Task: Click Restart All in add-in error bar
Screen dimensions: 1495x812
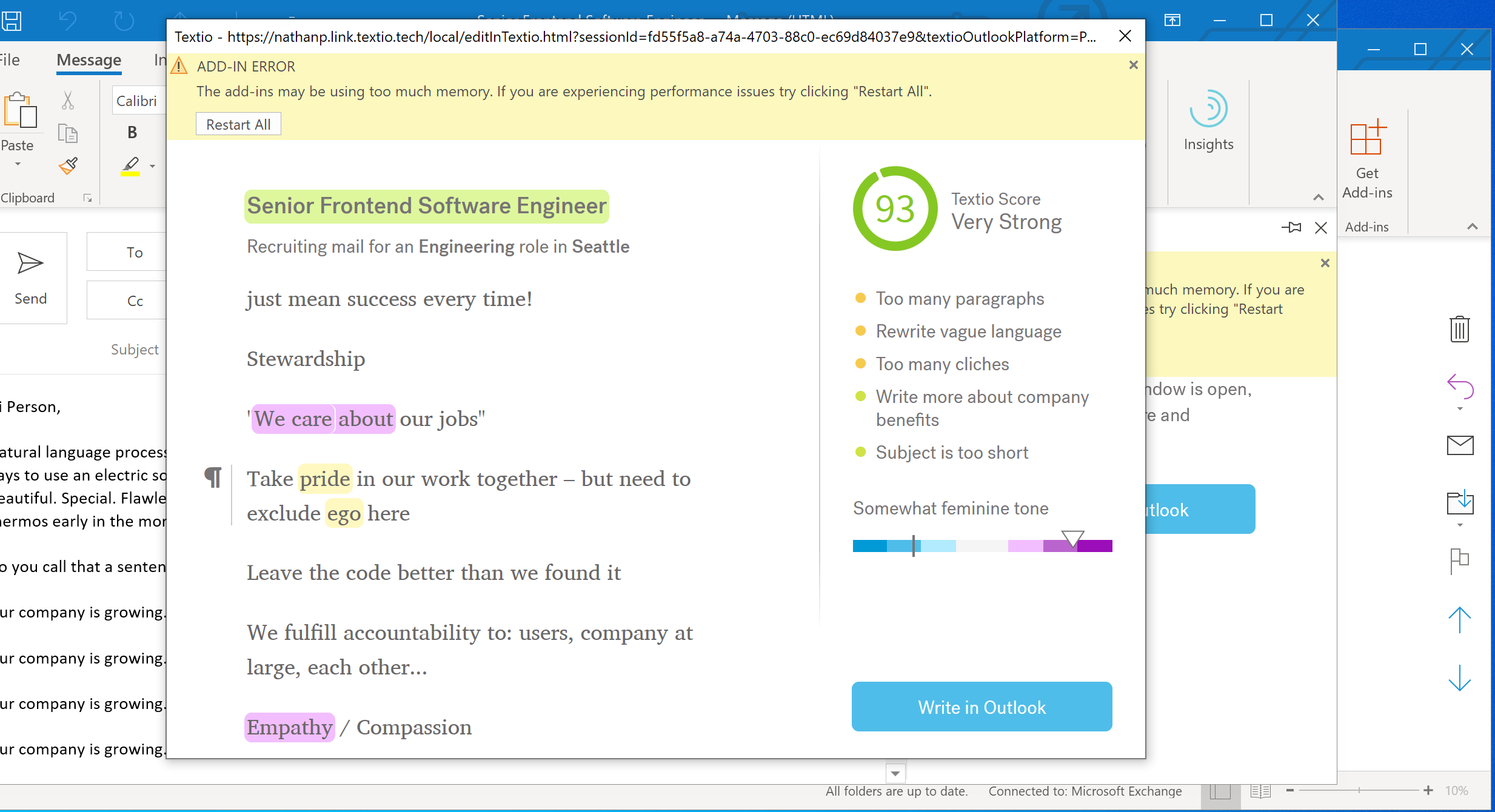Action: [238, 124]
